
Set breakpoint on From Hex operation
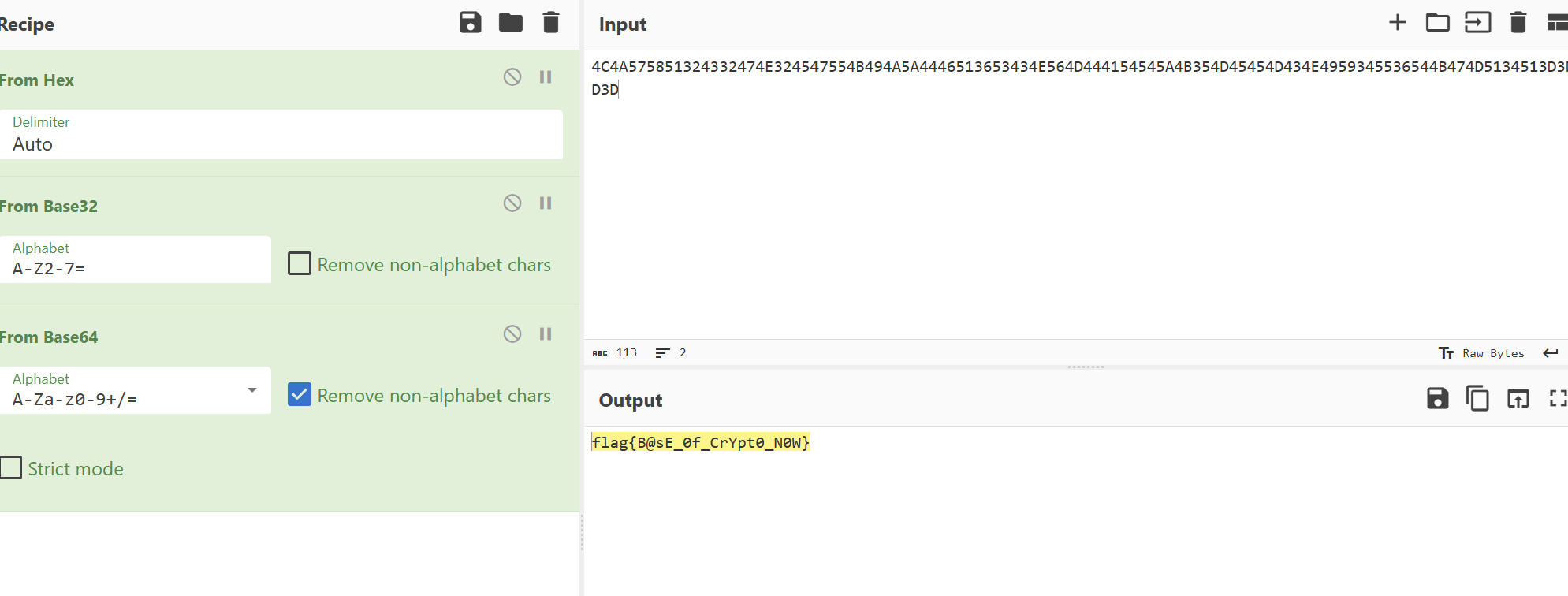(x=546, y=77)
